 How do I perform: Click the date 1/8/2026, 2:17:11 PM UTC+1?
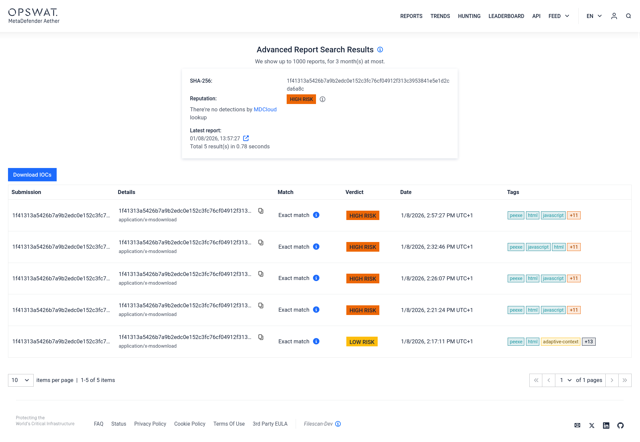click(437, 341)
